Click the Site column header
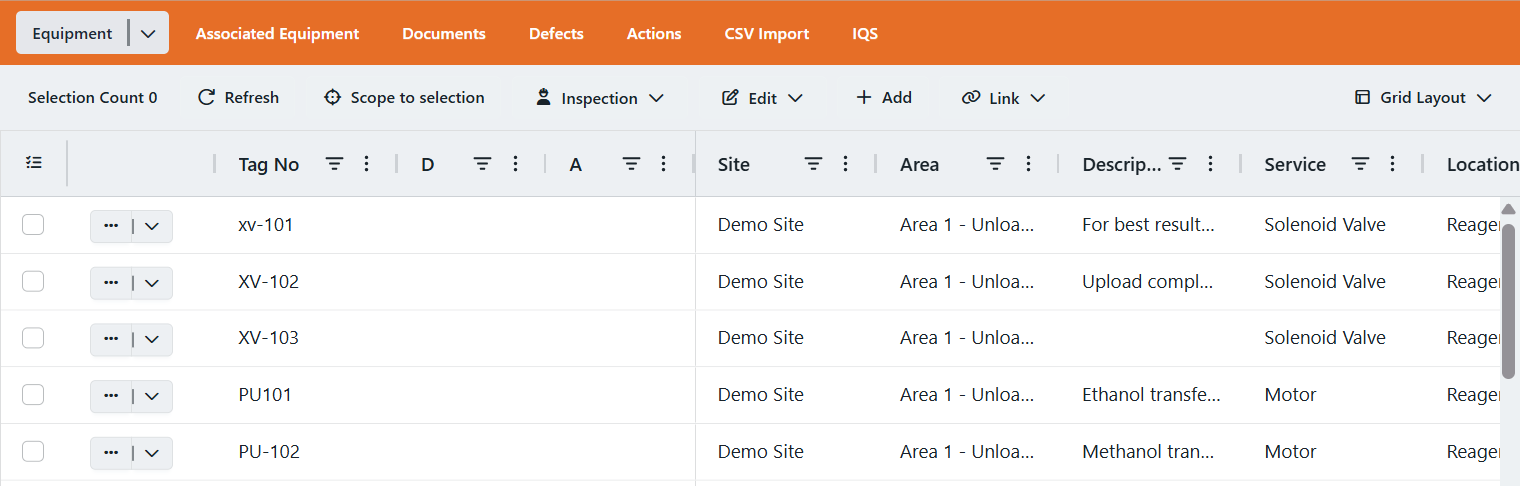1520x486 pixels. (734, 165)
